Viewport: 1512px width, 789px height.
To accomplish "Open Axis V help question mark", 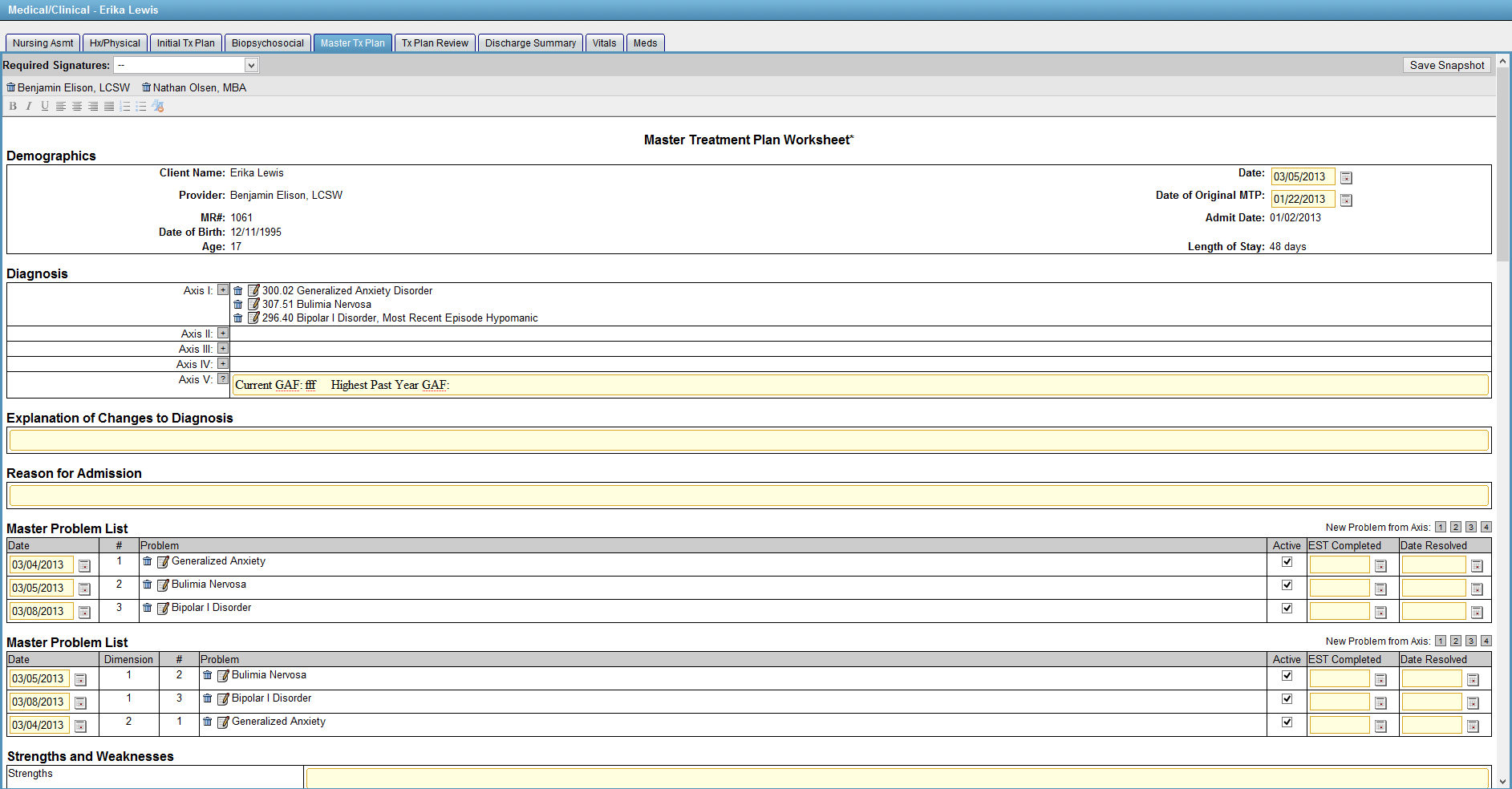I will tap(223, 379).
